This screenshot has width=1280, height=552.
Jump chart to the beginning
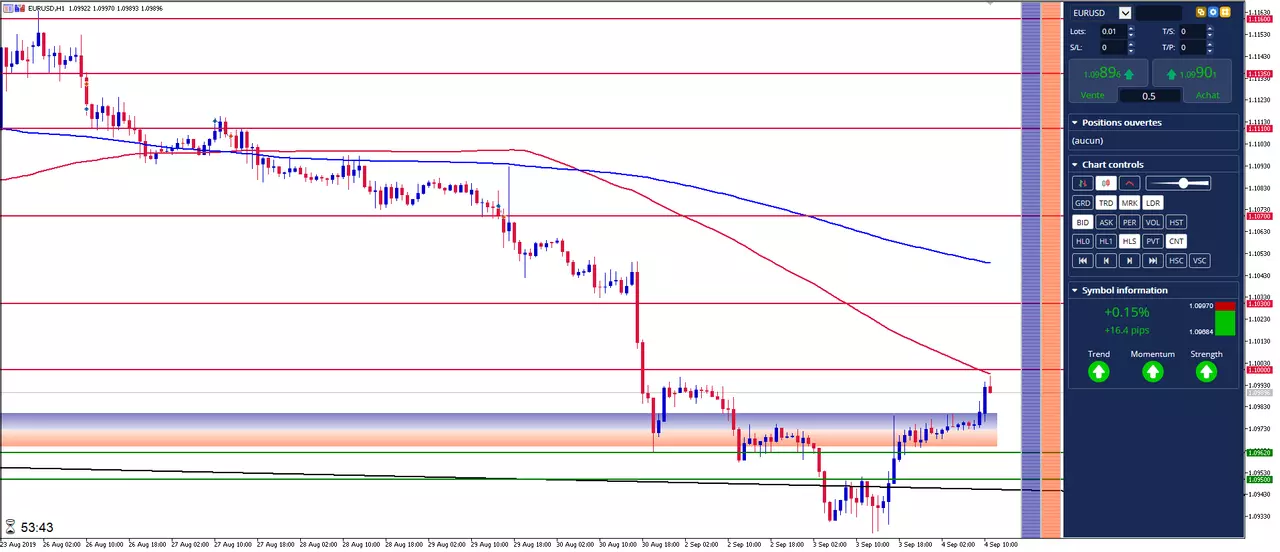[x=1082, y=260]
